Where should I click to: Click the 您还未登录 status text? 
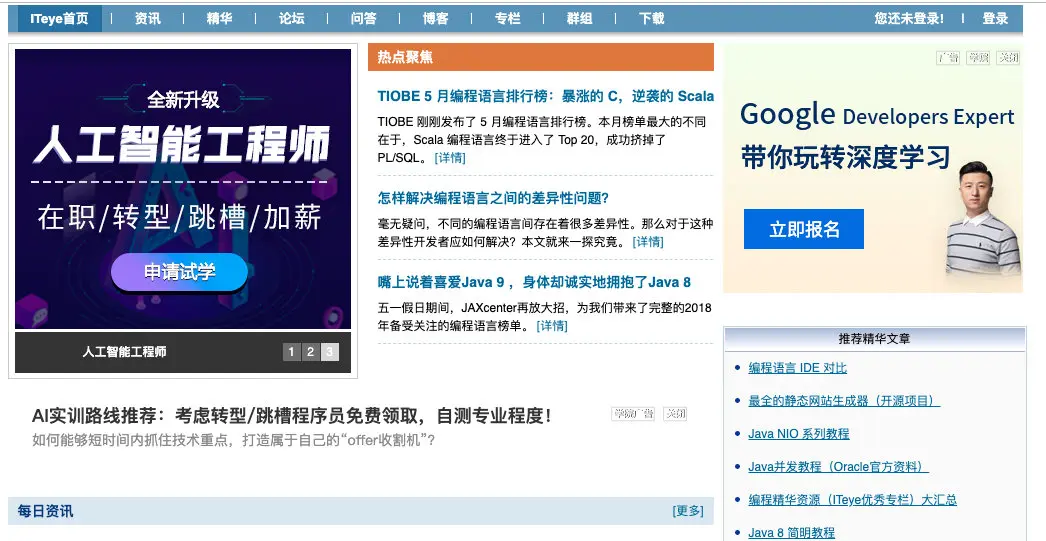[x=909, y=19]
